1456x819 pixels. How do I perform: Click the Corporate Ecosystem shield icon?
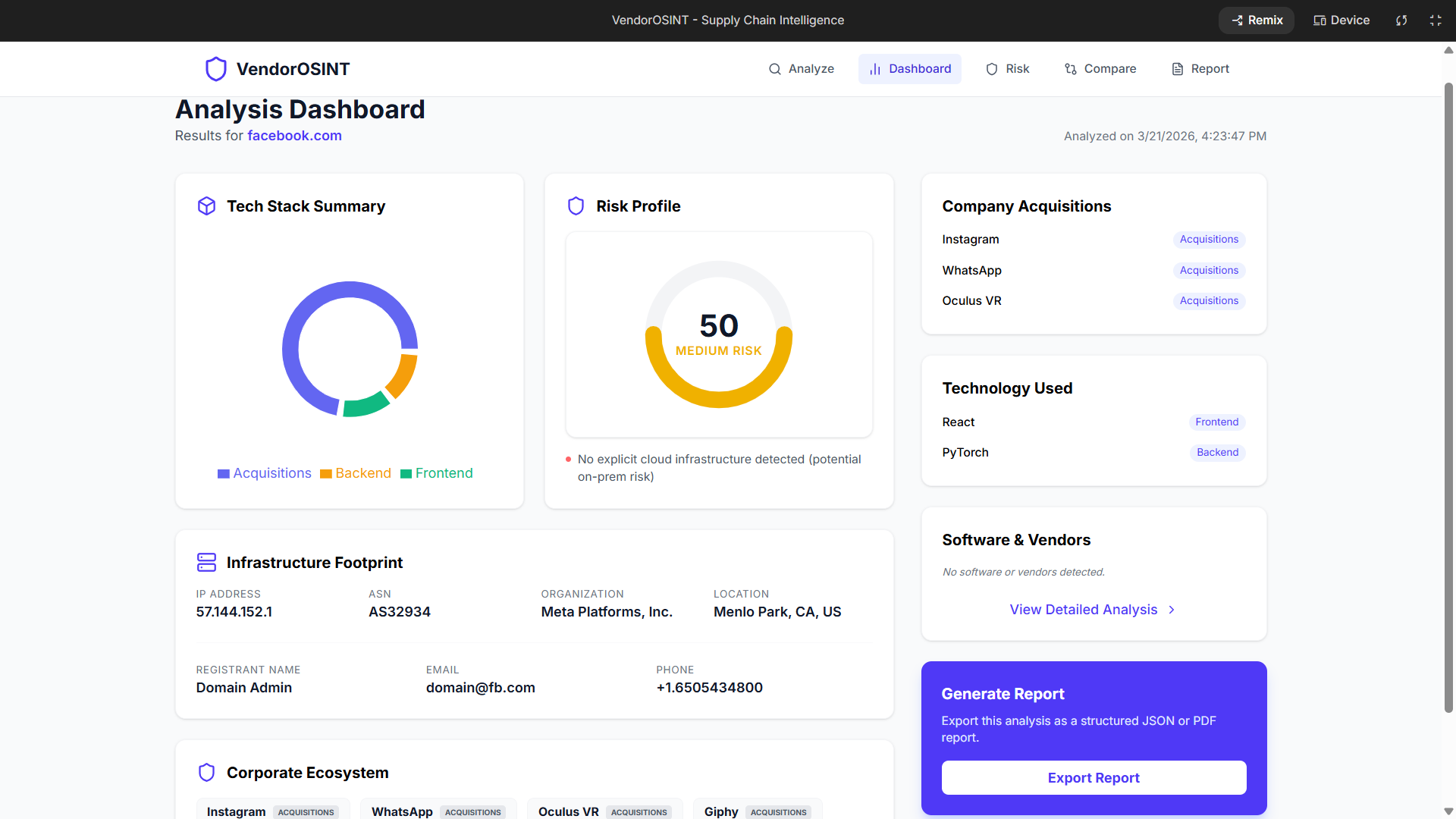click(x=206, y=772)
